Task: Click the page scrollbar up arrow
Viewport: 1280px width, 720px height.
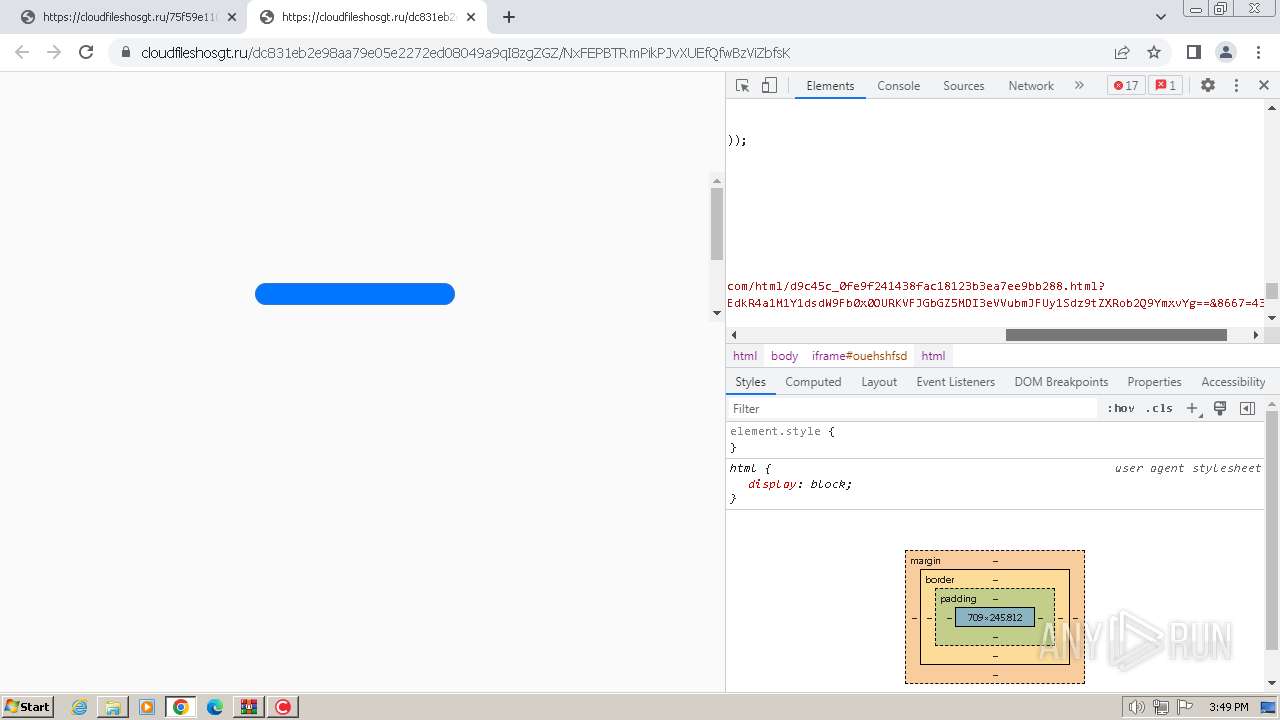Action: tap(716, 181)
